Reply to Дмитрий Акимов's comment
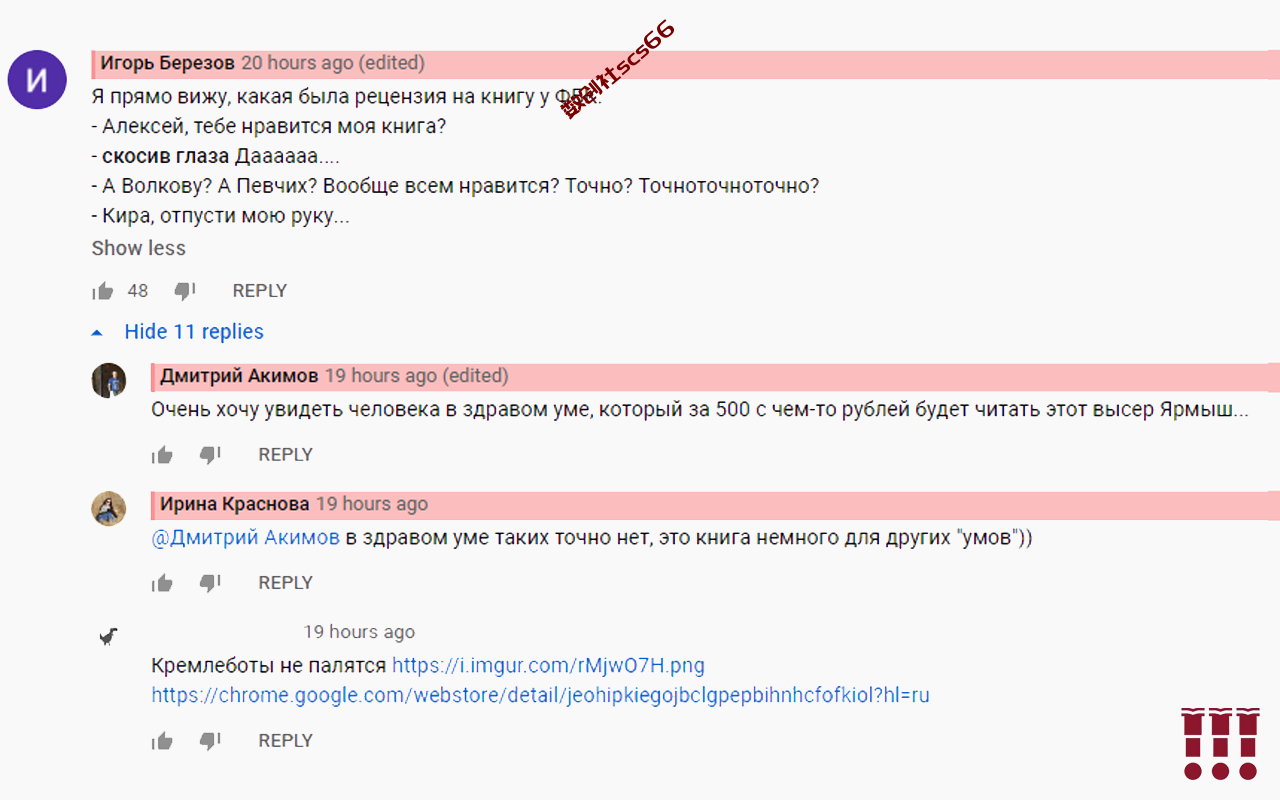Viewport: 1280px width, 800px height. 286,455
